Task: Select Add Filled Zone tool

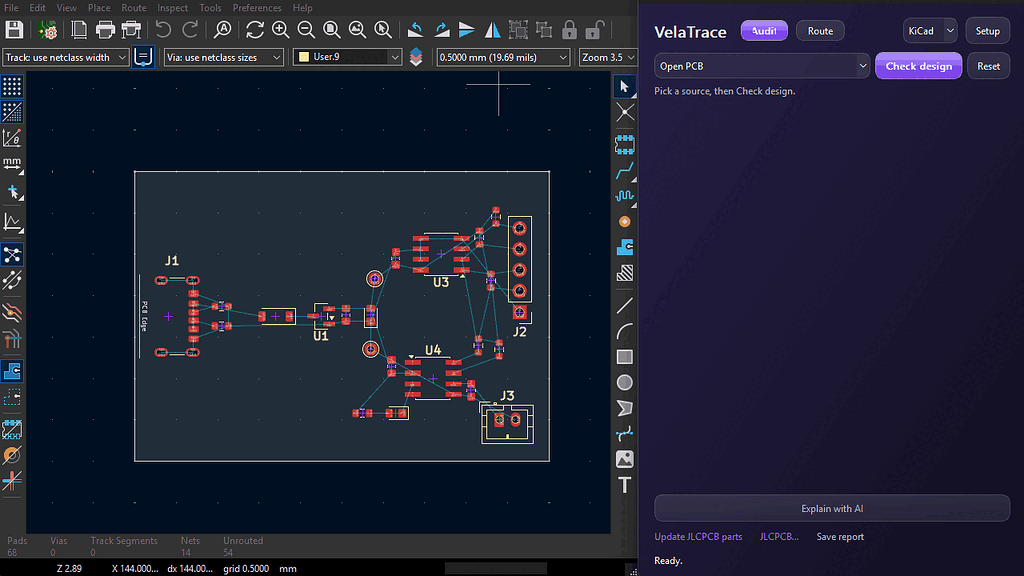Action: point(624,248)
